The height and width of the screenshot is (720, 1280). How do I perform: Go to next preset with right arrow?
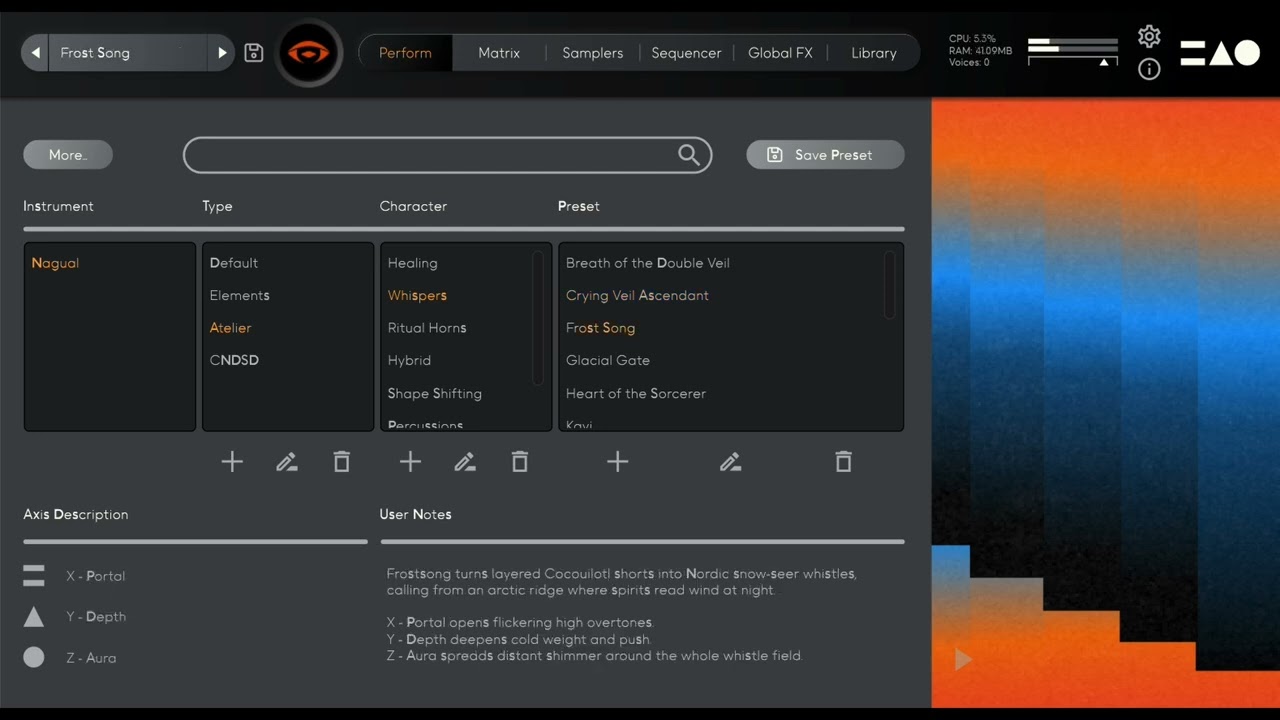(x=222, y=53)
